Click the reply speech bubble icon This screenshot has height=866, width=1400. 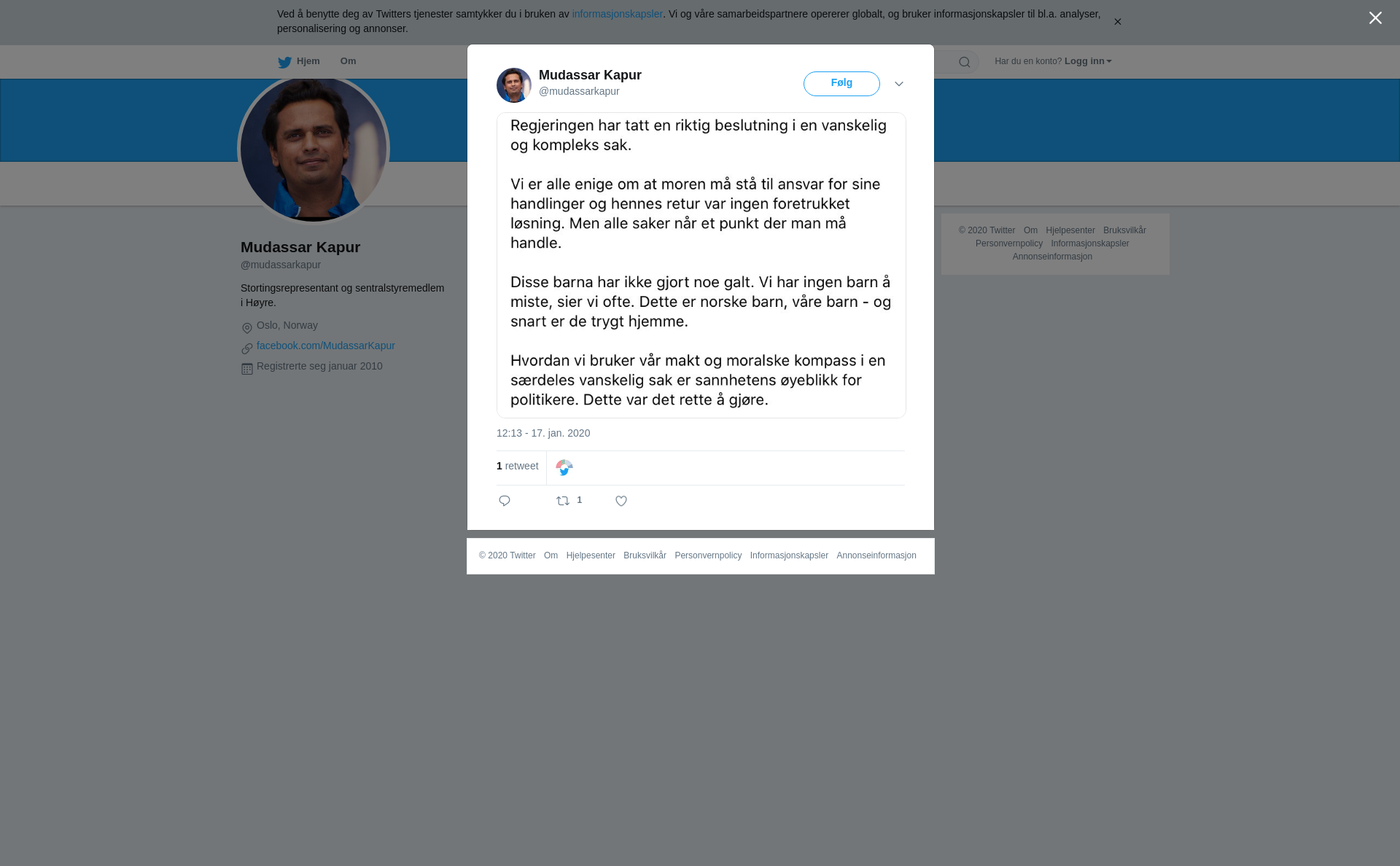tap(505, 501)
